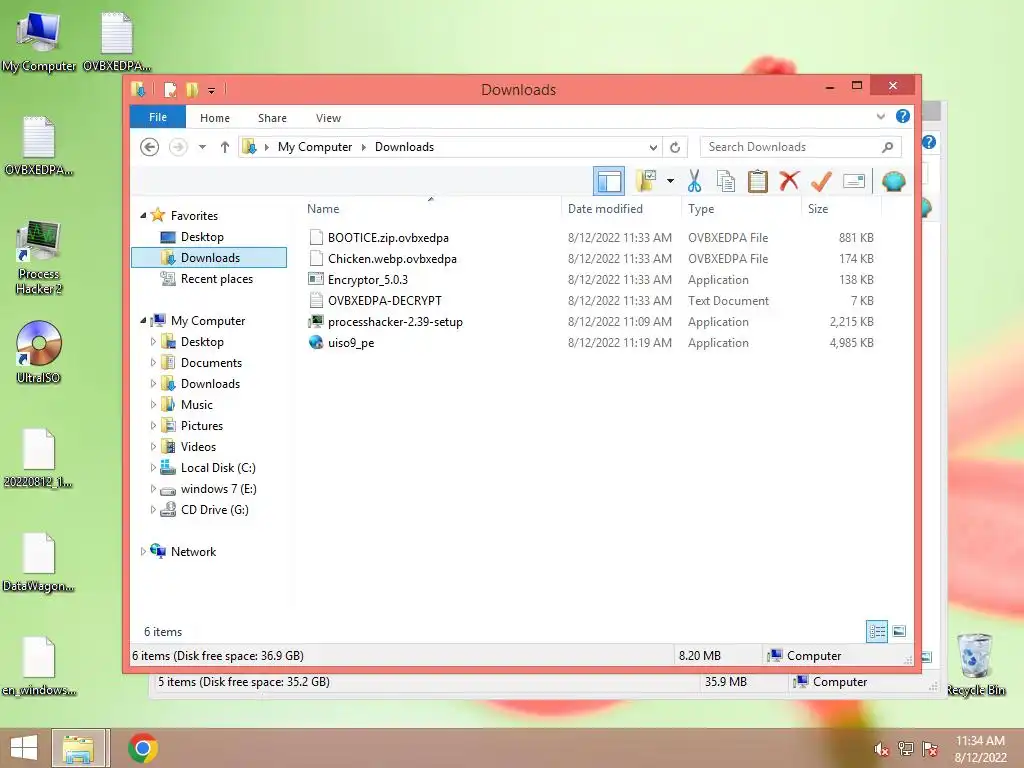Viewport: 1024px width, 768px height.
Task: Click the quick access Properties icon in title bar
Action: pos(170,89)
